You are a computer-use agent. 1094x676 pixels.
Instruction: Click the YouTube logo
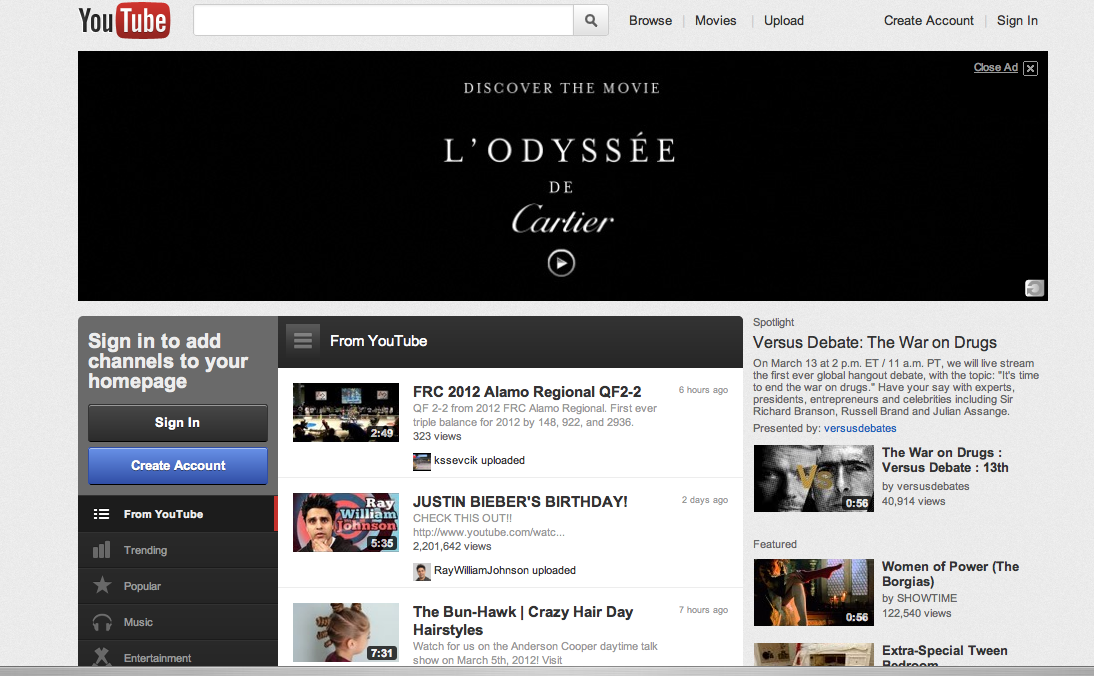[x=124, y=21]
